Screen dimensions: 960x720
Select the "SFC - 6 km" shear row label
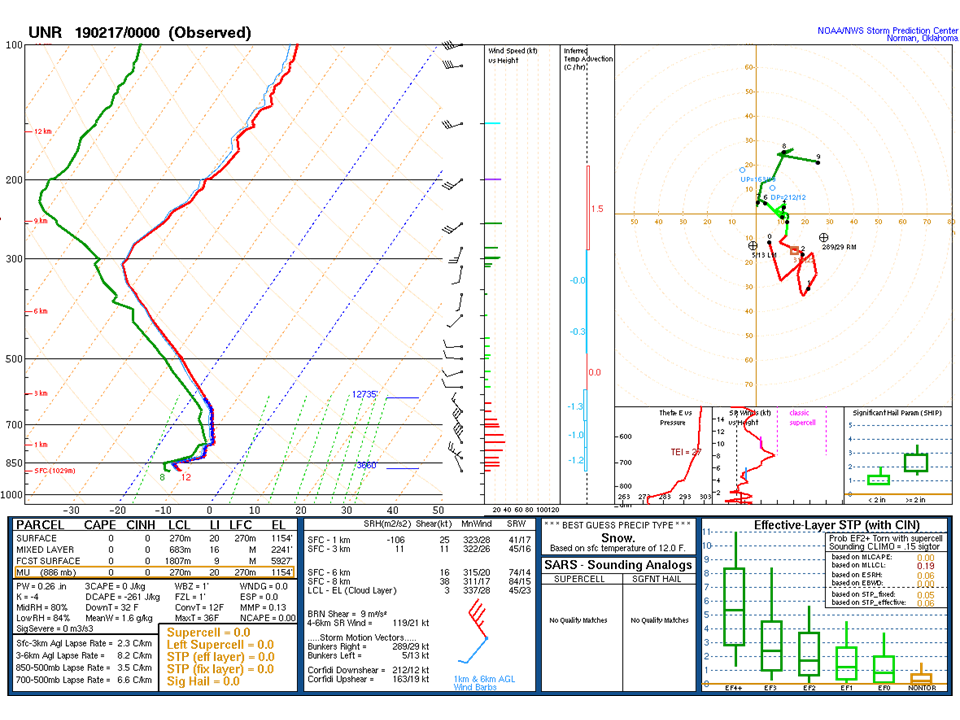pyautogui.click(x=329, y=572)
